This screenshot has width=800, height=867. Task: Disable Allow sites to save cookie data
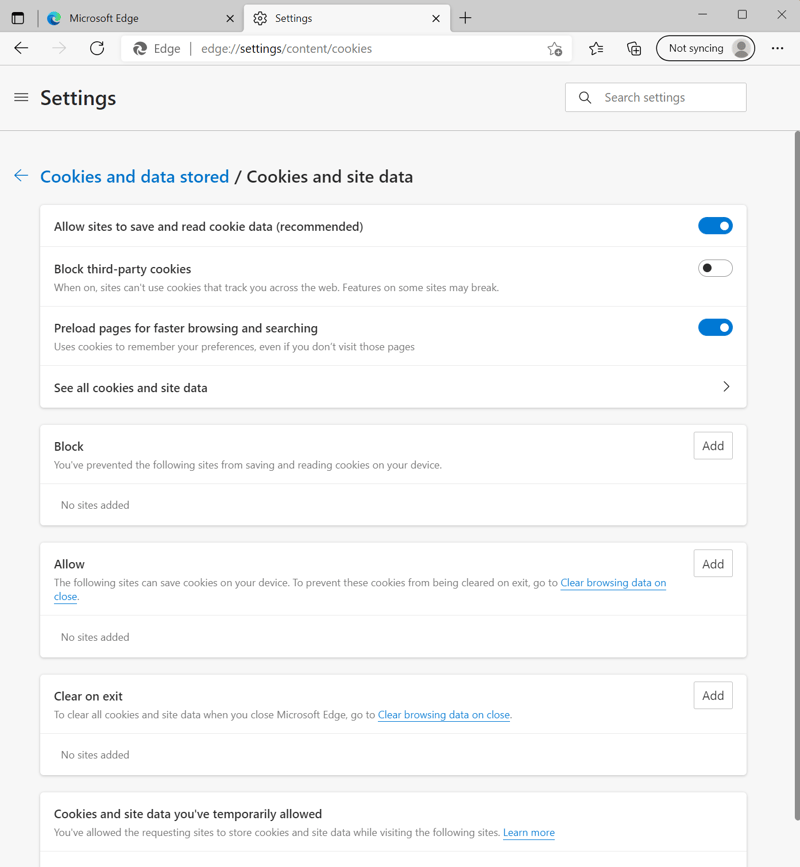pyautogui.click(x=715, y=226)
